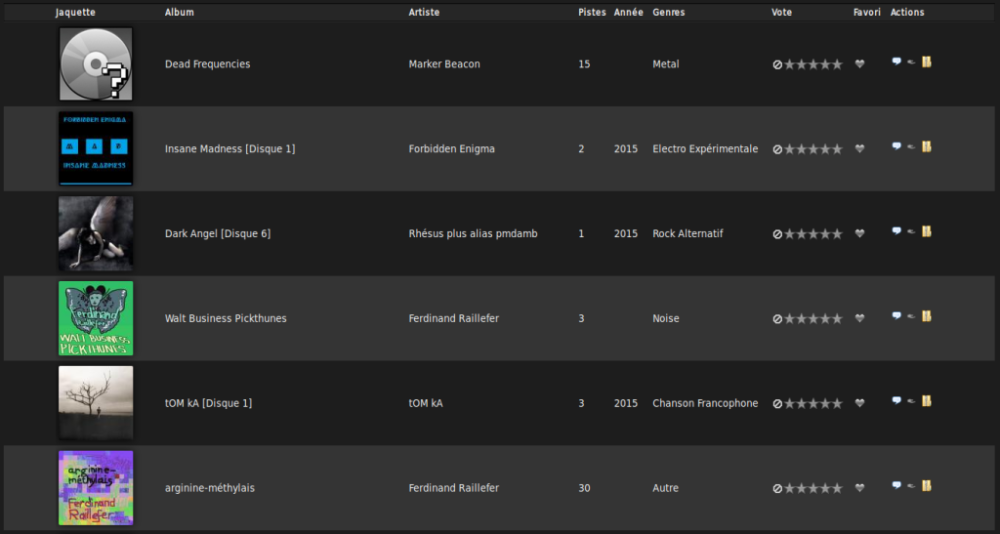Click the share icon for Insane Madness
1000x534 pixels.
click(x=911, y=147)
